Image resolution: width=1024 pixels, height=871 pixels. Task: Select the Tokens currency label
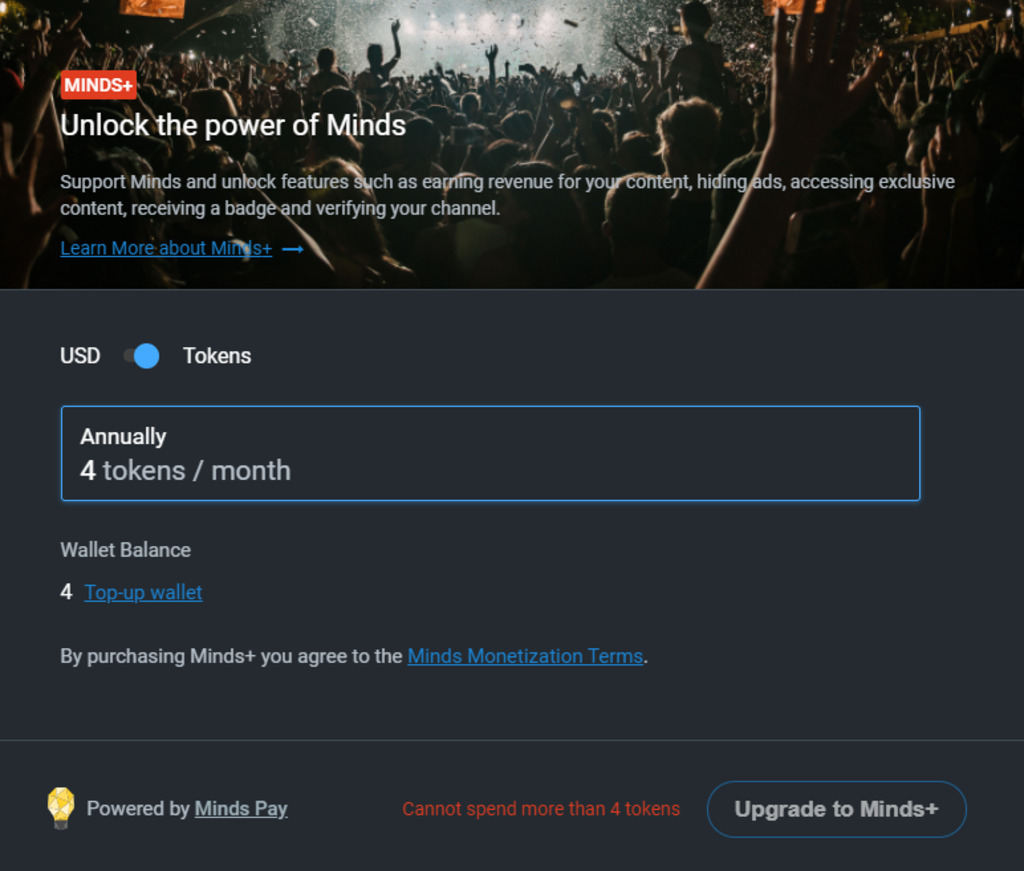[x=217, y=356]
